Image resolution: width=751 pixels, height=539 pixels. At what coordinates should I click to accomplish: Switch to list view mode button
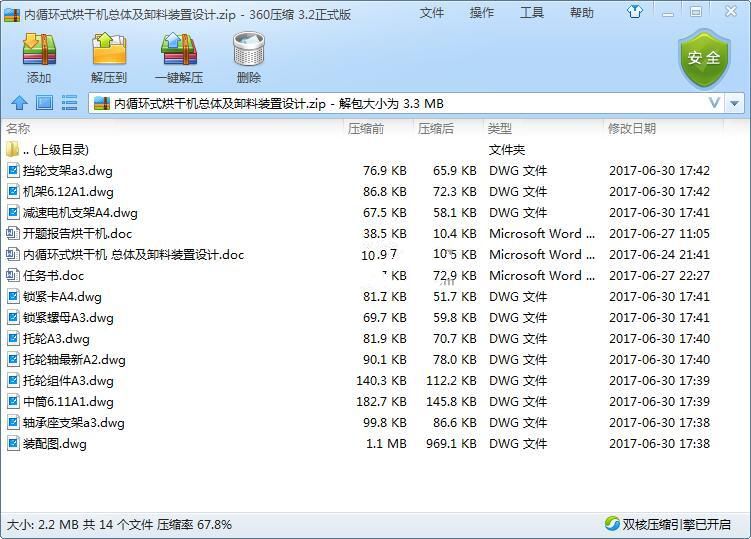(x=69, y=103)
